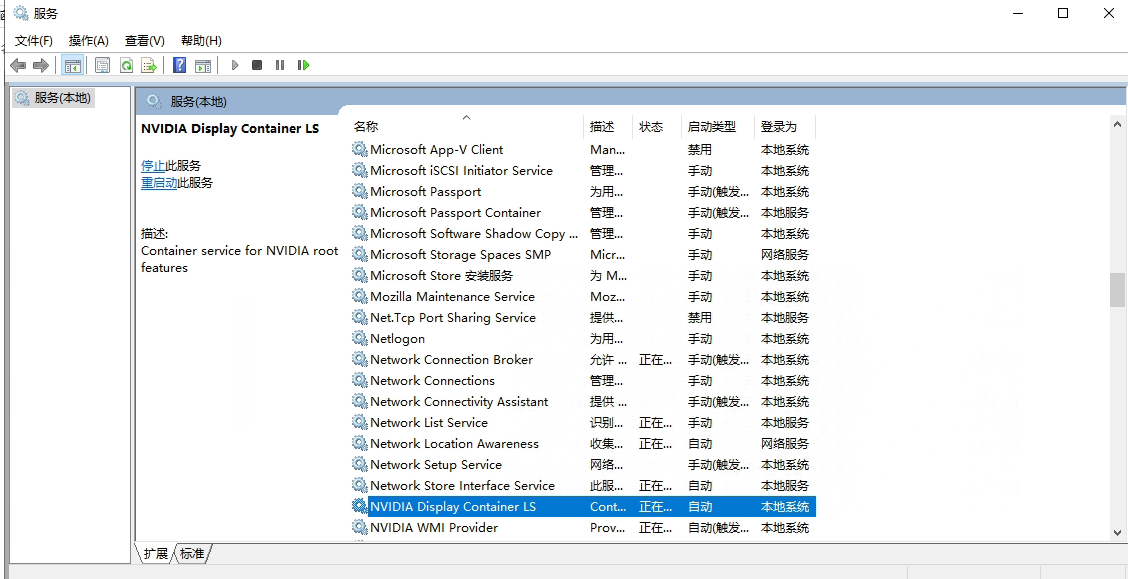Click 正在... status of Network List Service

click(x=655, y=423)
